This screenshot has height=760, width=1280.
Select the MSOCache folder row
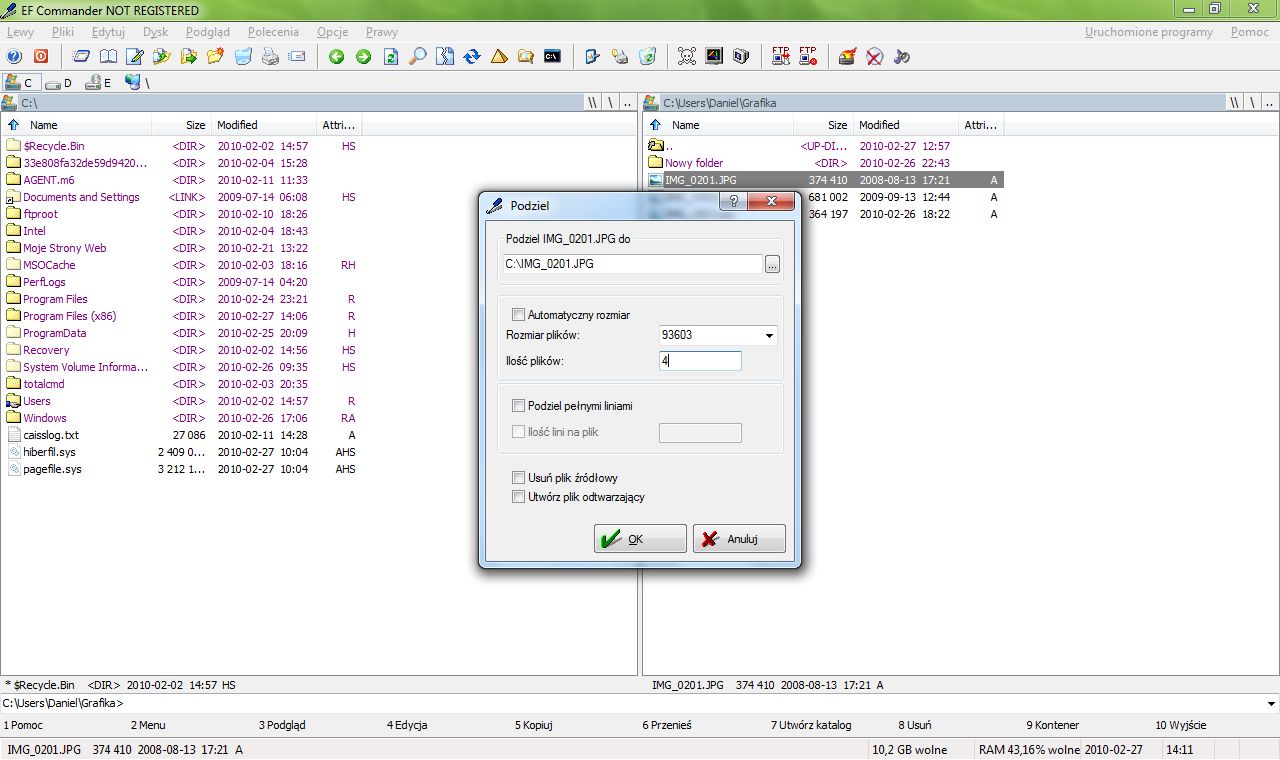[181, 265]
